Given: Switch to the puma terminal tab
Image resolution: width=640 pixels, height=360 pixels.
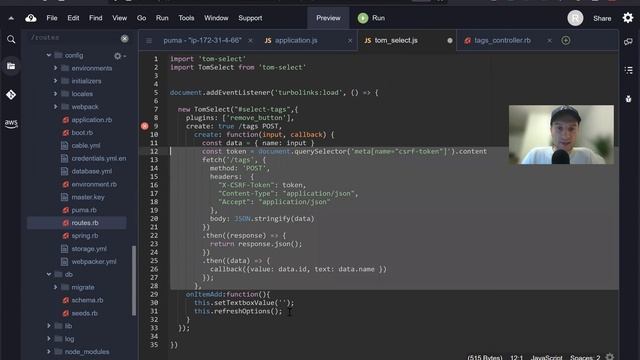Looking at the screenshot, I should click(202, 40).
